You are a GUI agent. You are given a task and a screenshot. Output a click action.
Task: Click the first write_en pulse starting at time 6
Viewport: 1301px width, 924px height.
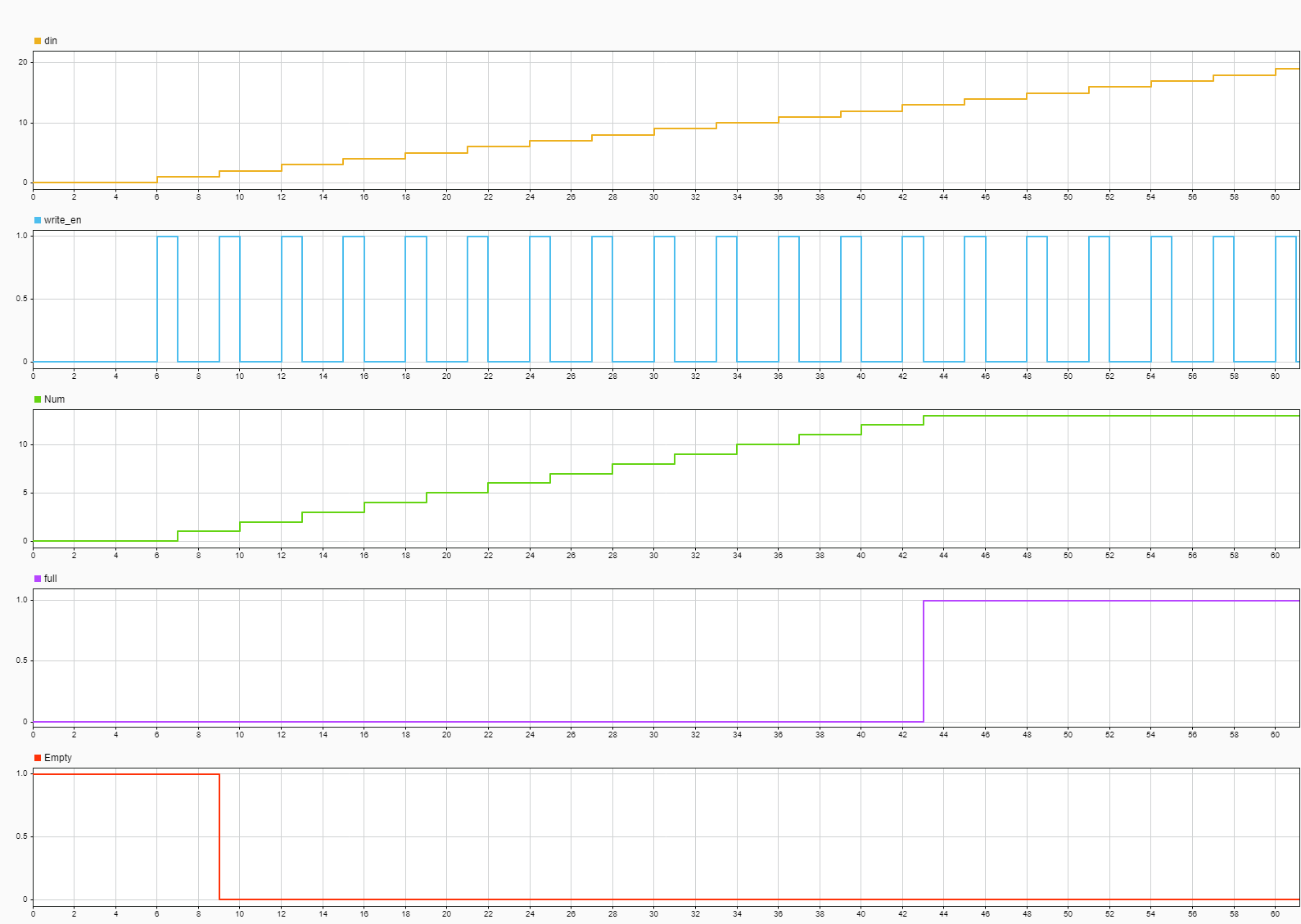[x=167, y=299]
